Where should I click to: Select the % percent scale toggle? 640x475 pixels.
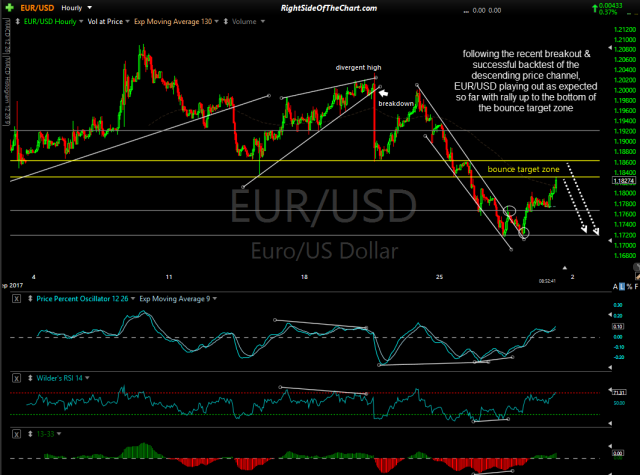pyautogui.click(x=629, y=287)
